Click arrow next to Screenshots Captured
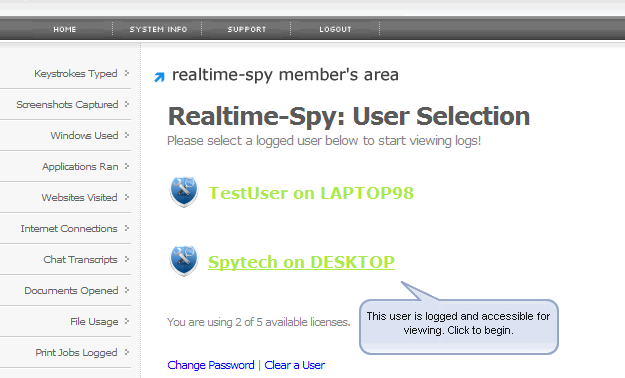 (127, 104)
